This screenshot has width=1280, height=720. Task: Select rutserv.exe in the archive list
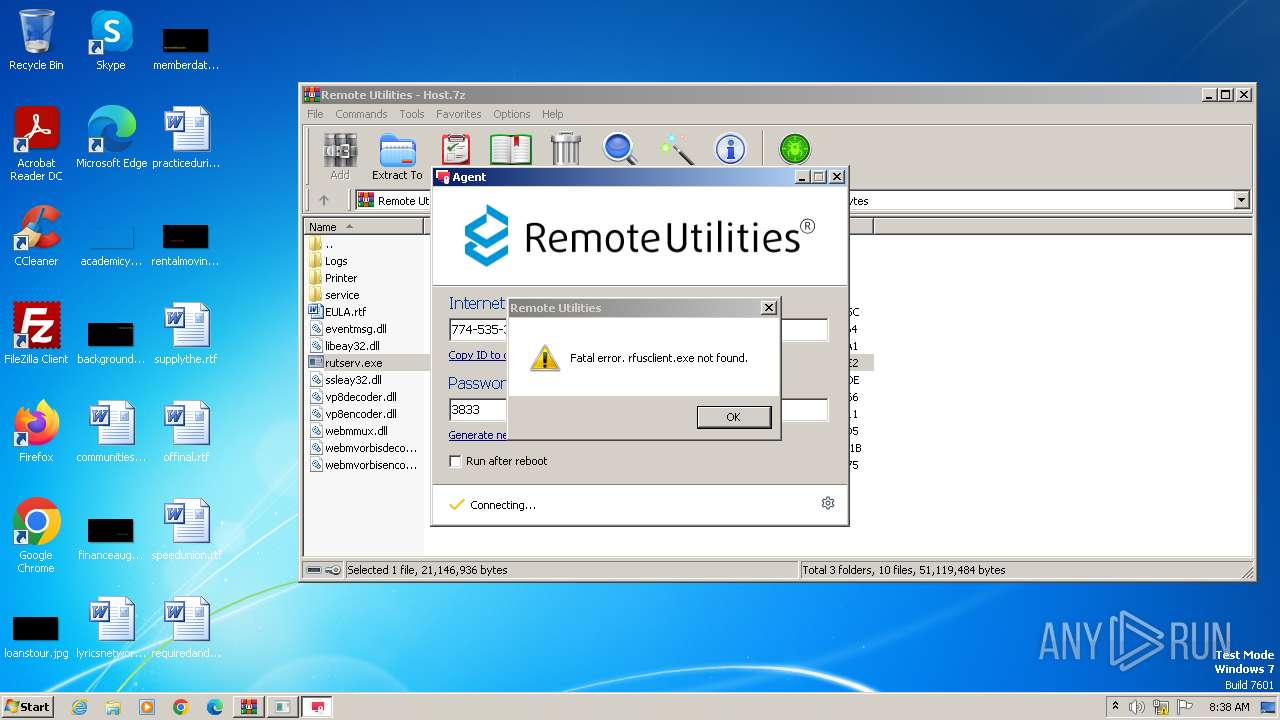(x=353, y=363)
